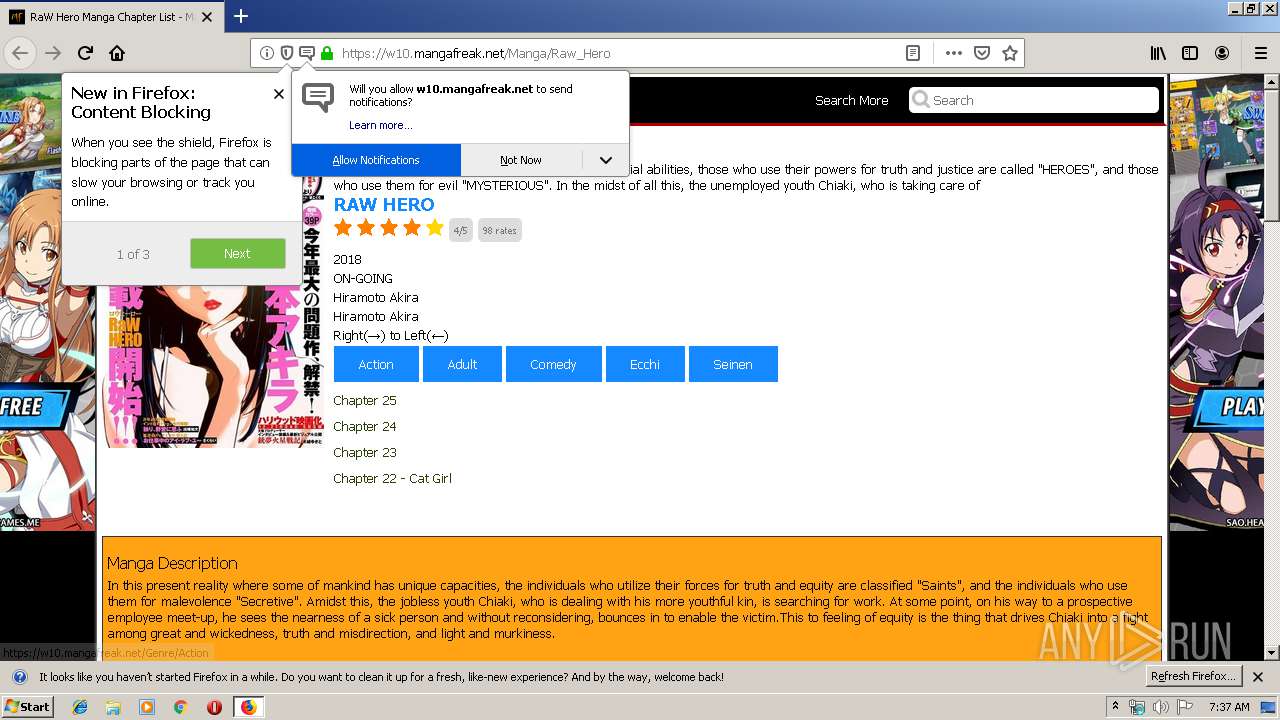1280x720 pixels.
Task: Open notification permission icon in address bar
Action: (307, 53)
